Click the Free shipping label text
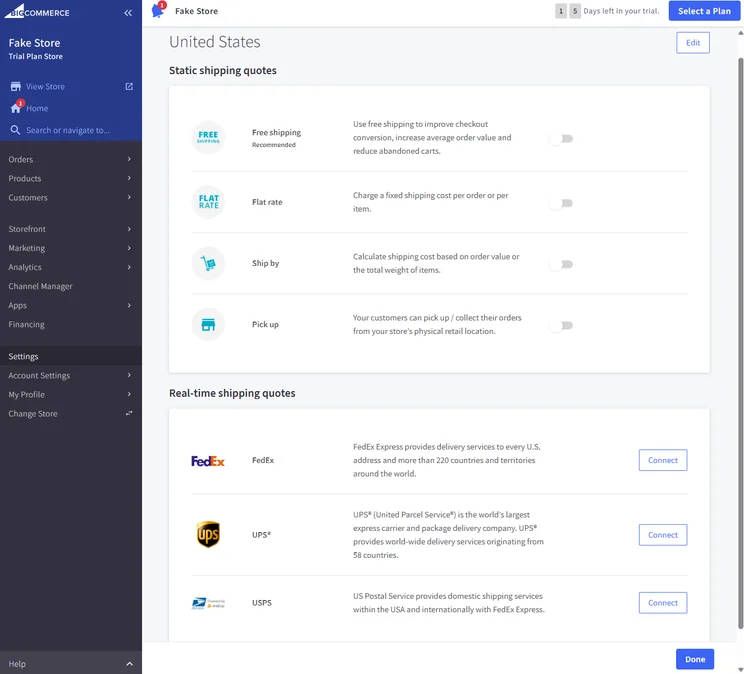The image size is (744, 674). [276, 132]
